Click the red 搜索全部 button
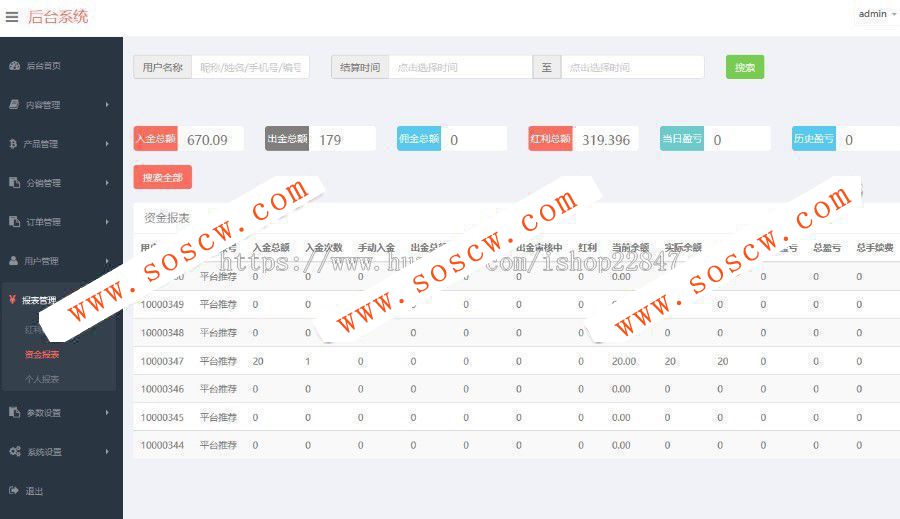The width and height of the screenshot is (900, 519). [162, 177]
